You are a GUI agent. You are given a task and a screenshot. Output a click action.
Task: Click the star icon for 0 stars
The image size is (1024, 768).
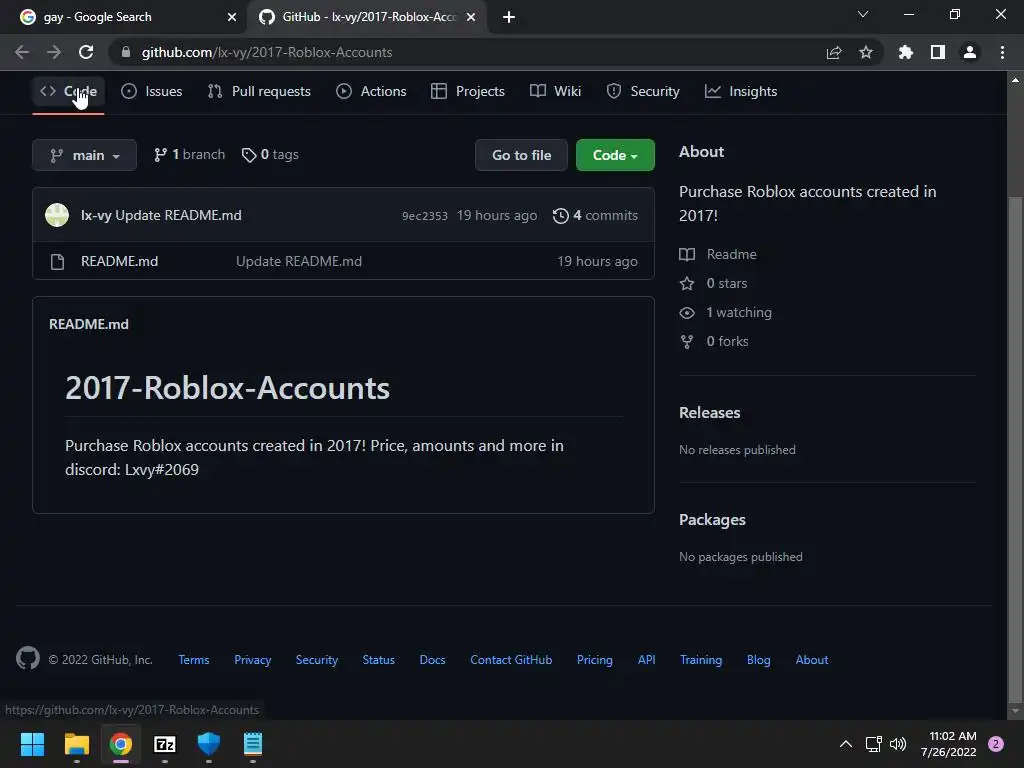(x=687, y=283)
